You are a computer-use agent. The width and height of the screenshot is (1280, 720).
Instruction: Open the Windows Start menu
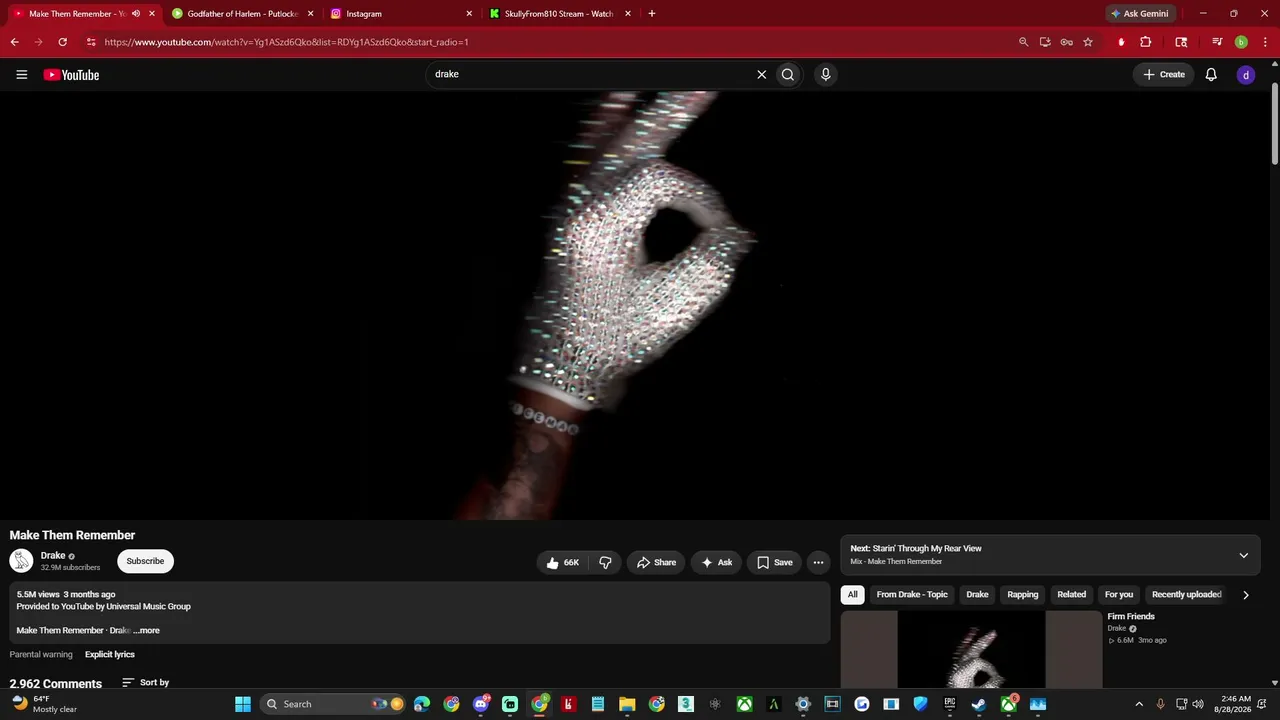(x=243, y=704)
